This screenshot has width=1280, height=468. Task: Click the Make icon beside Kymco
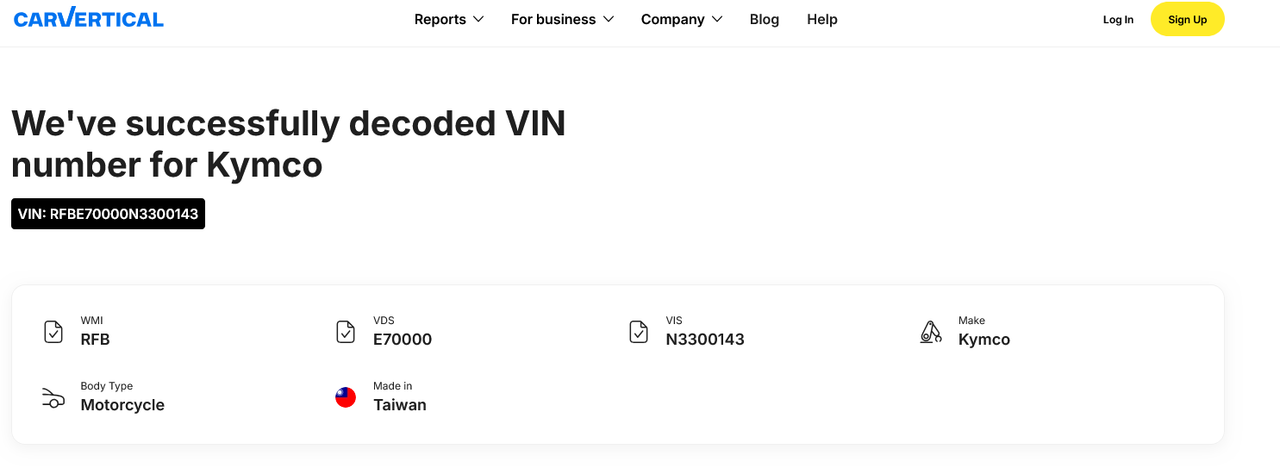pyautogui.click(x=931, y=332)
